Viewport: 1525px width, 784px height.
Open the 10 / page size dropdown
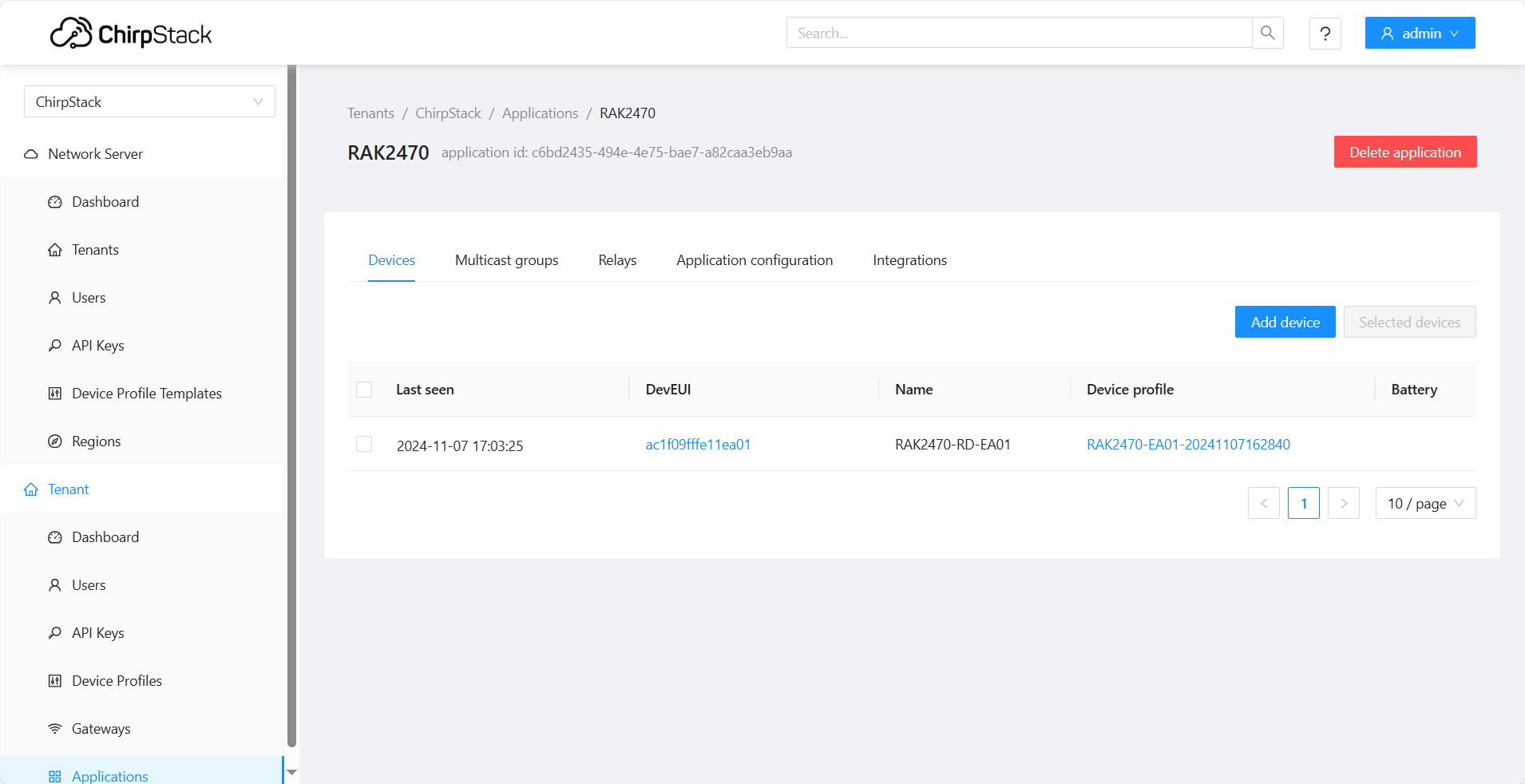(1426, 503)
